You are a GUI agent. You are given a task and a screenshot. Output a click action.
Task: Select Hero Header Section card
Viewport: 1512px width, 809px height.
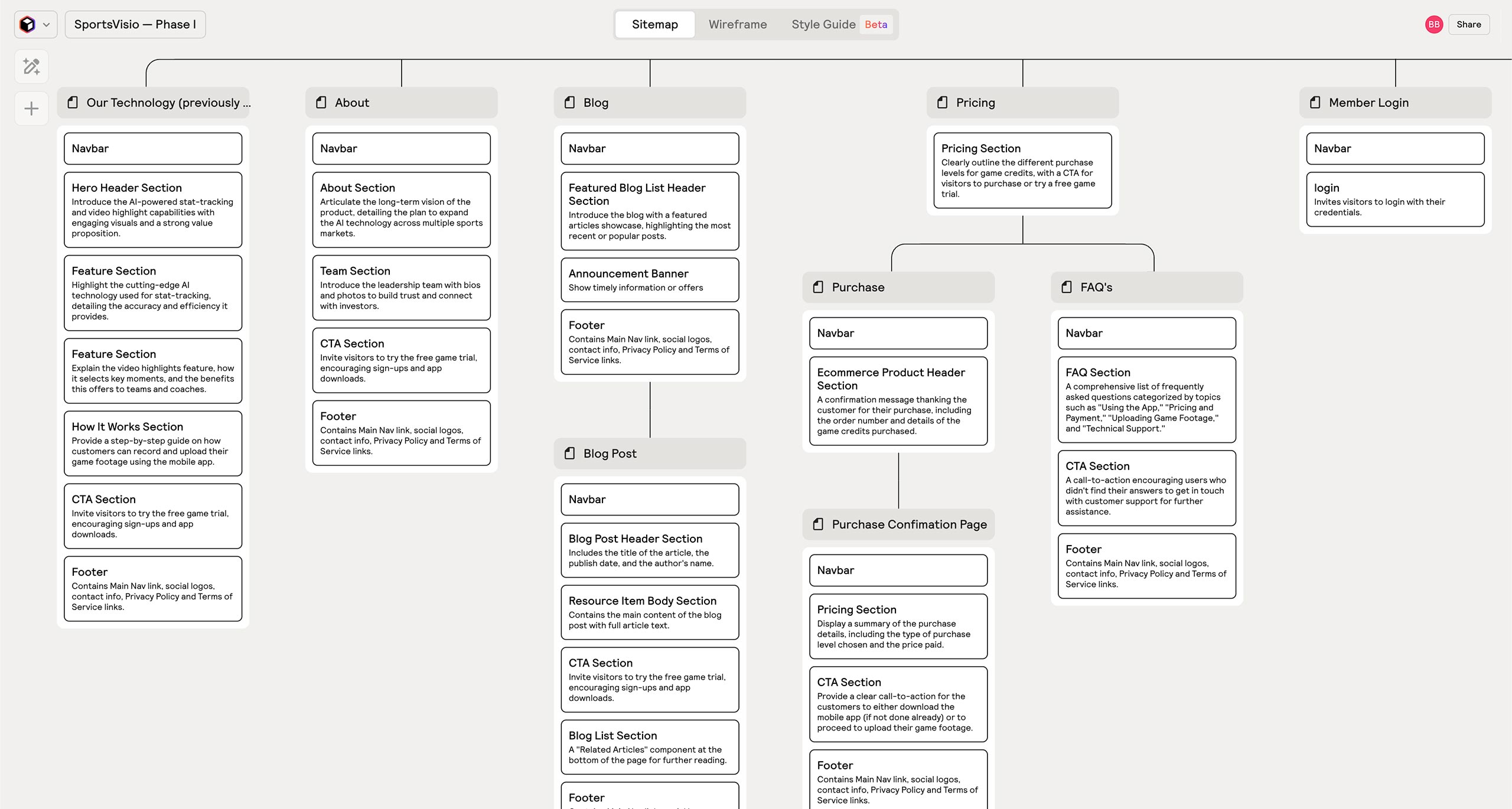coord(153,210)
